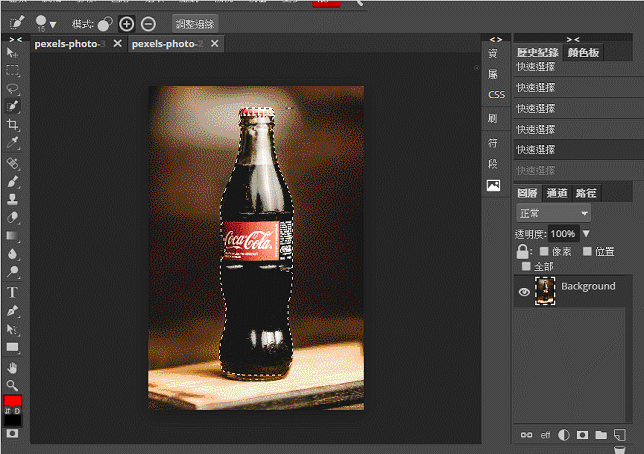The height and width of the screenshot is (454, 644).
Task: Select the Clone Stamp tool
Action: tap(12, 199)
